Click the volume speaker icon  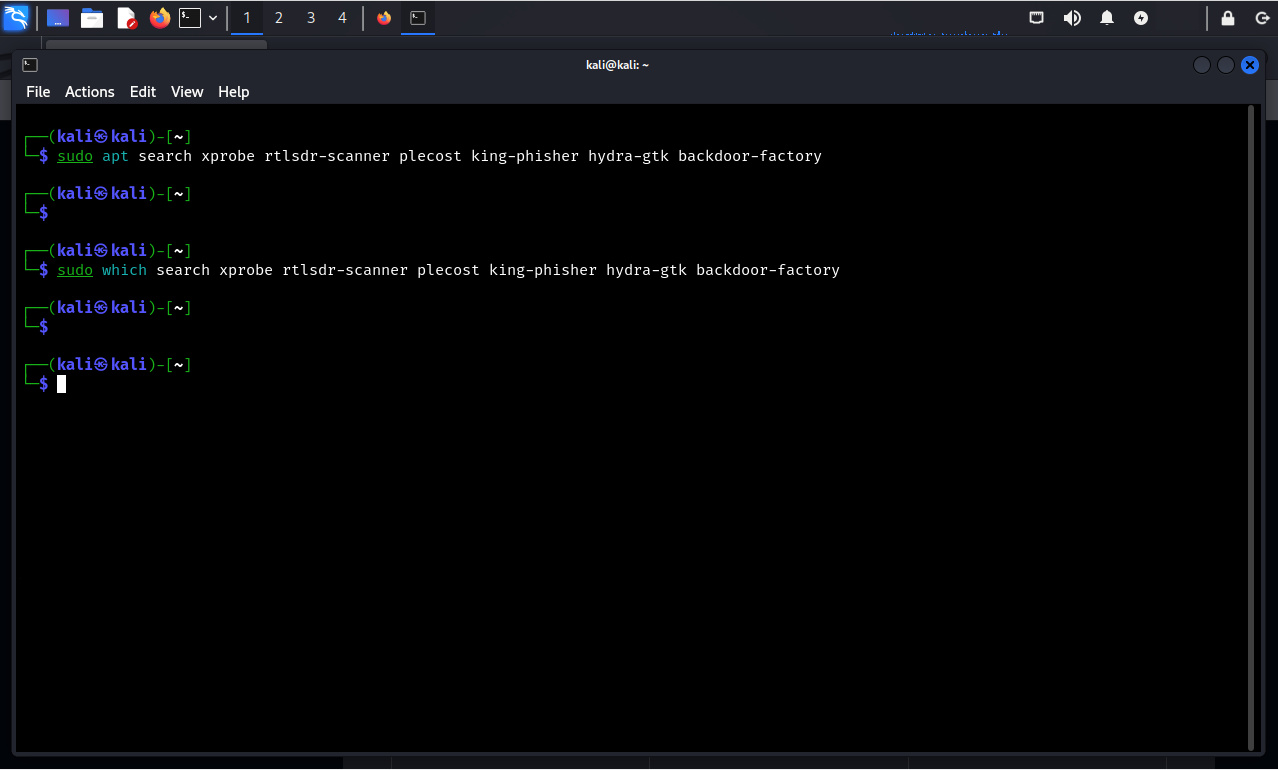[x=1072, y=18]
